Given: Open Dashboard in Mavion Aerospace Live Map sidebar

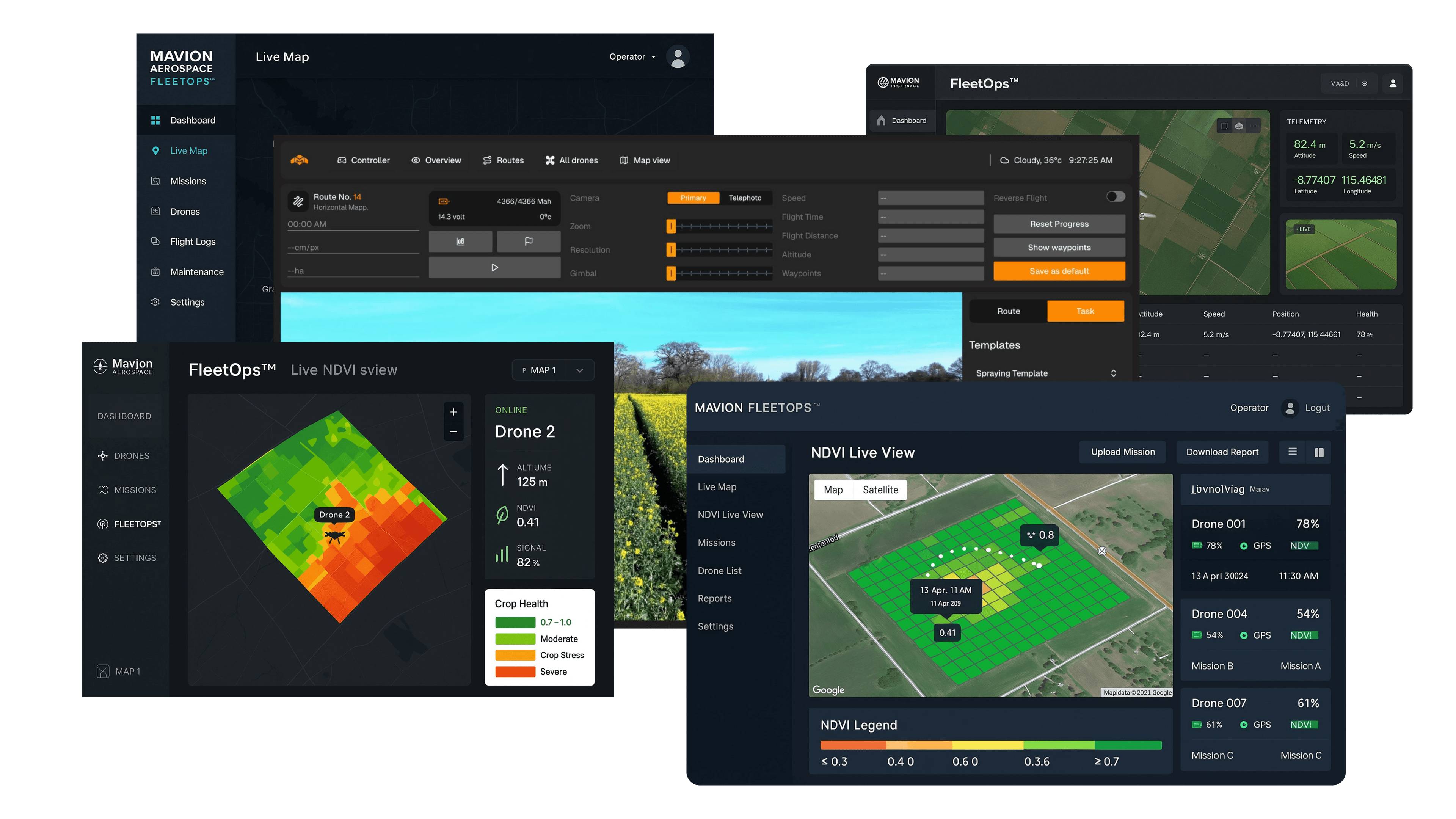Looking at the screenshot, I should tap(186, 120).
